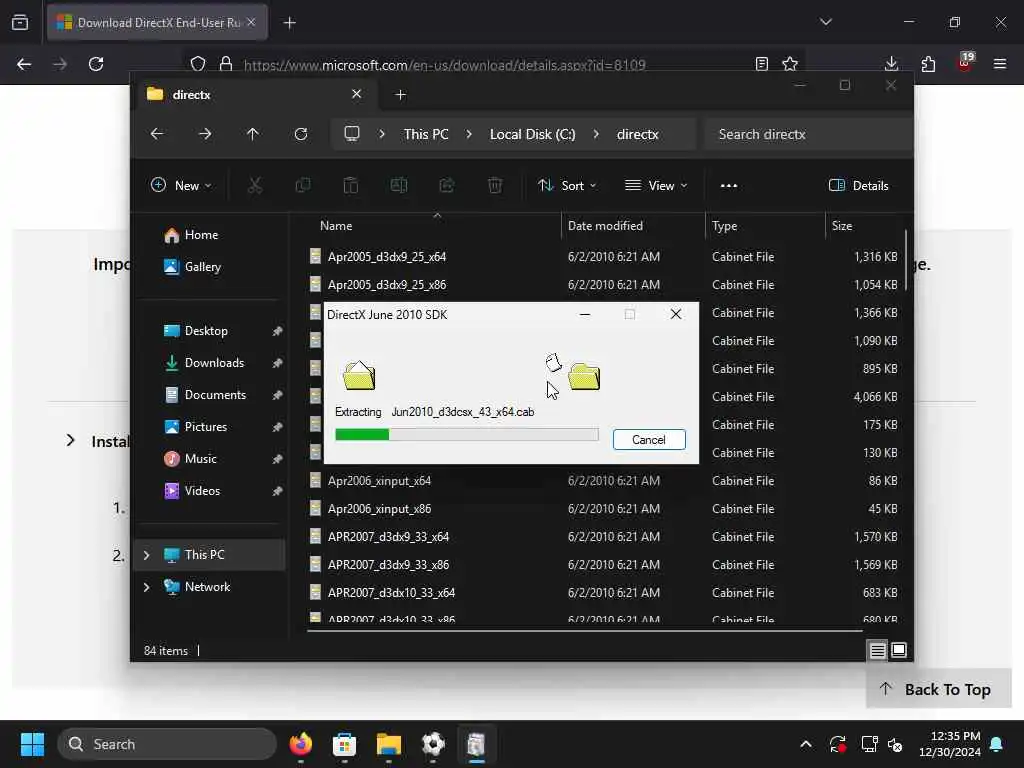This screenshot has width=1024, height=768.
Task: Add a new File Explorer tab
Action: [400, 95]
